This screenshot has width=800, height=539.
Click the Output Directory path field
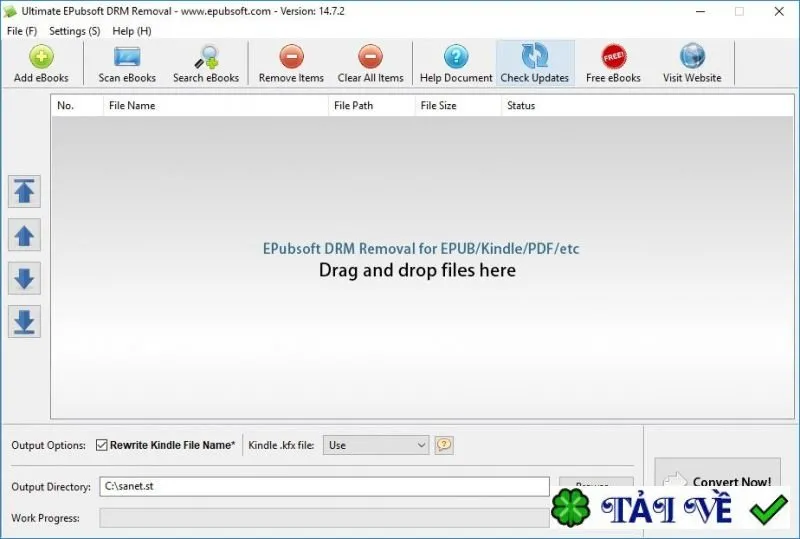tap(324, 486)
